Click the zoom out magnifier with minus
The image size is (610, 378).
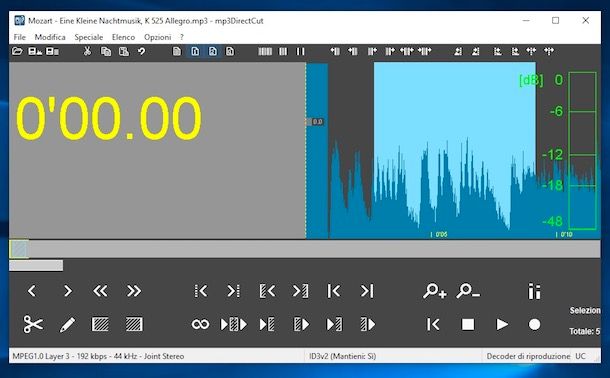pyautogui.click(x=468, y=291)
